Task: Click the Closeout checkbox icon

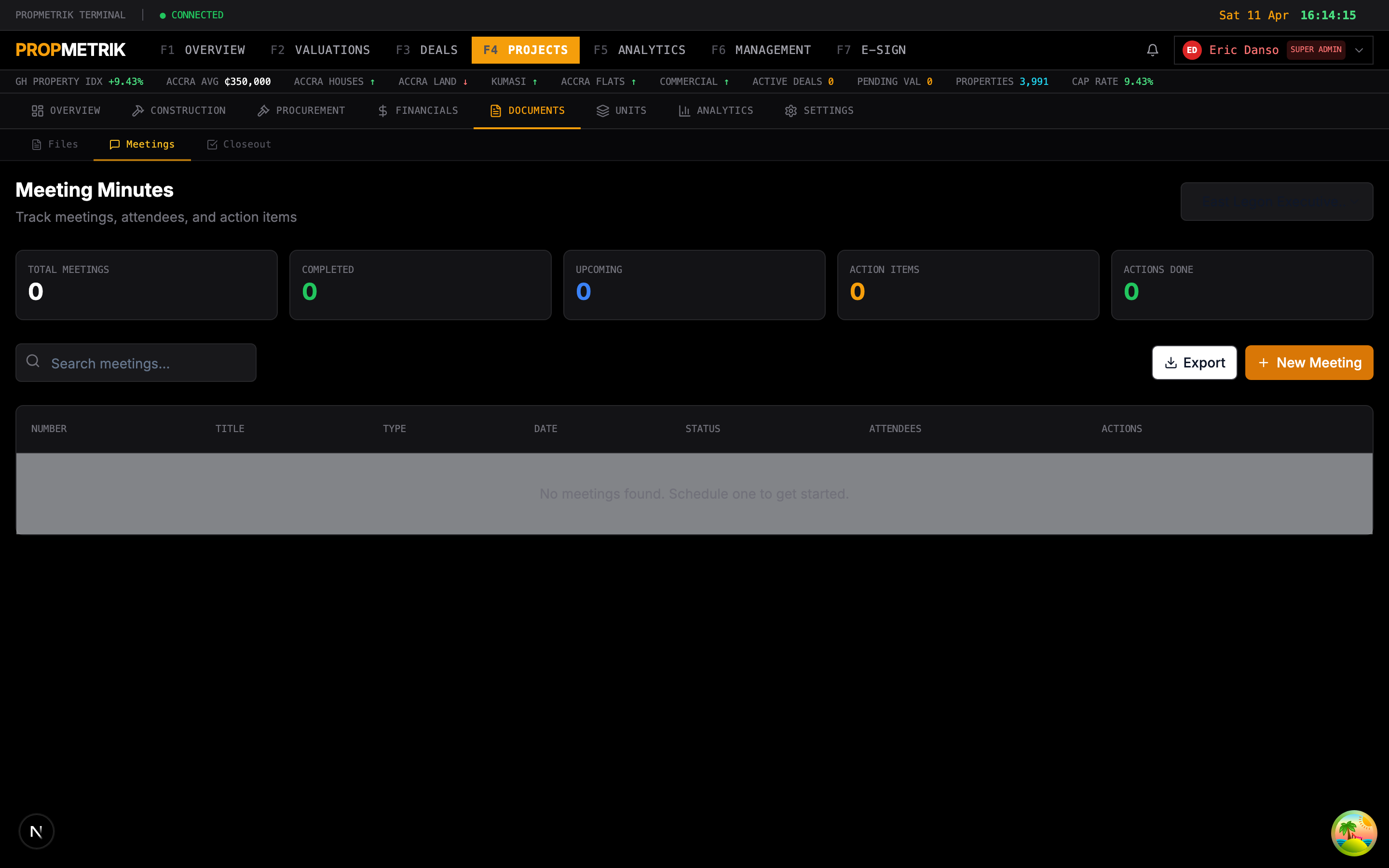Action: click(212, 145)
